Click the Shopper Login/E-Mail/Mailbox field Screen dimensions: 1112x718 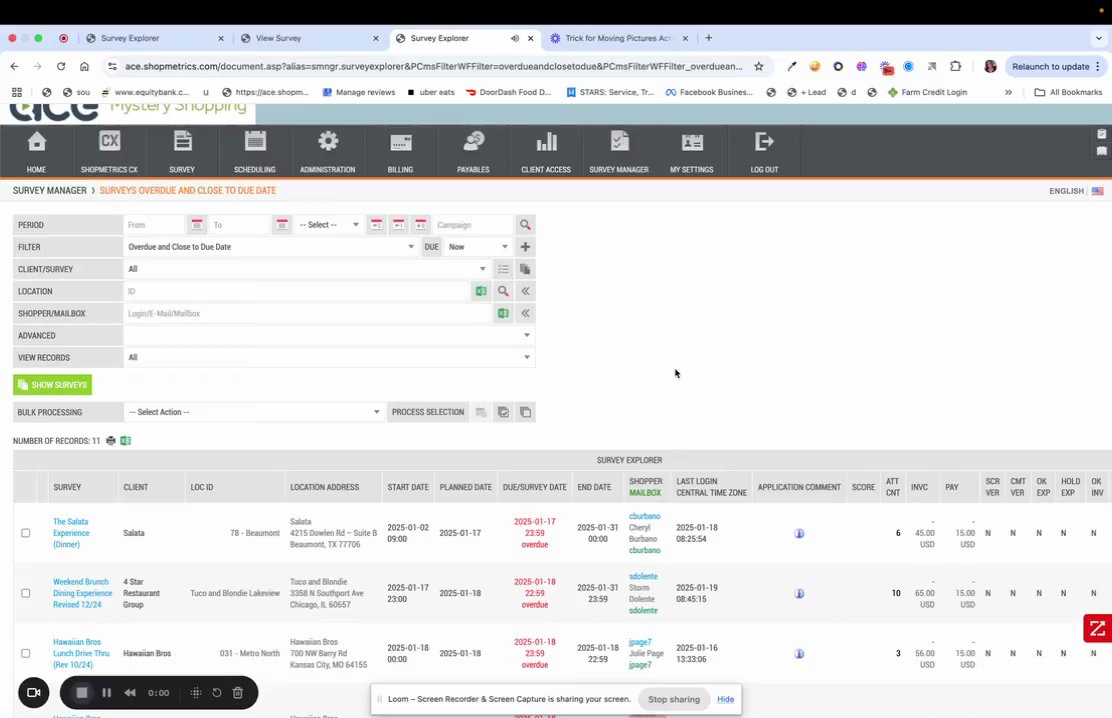[308, 313]
